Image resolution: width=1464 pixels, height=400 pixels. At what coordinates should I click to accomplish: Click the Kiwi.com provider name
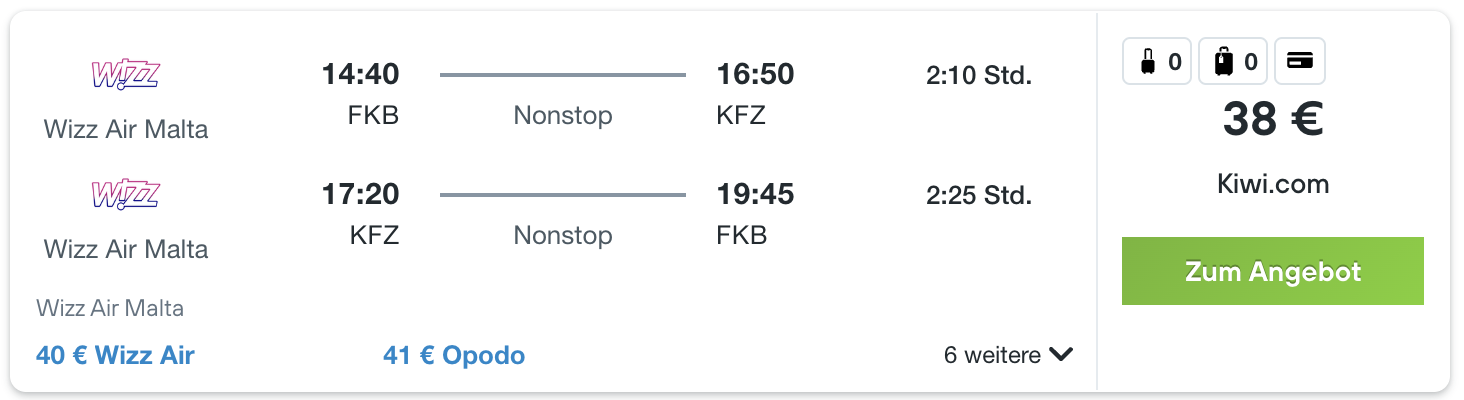click(x=1272, y=184)
